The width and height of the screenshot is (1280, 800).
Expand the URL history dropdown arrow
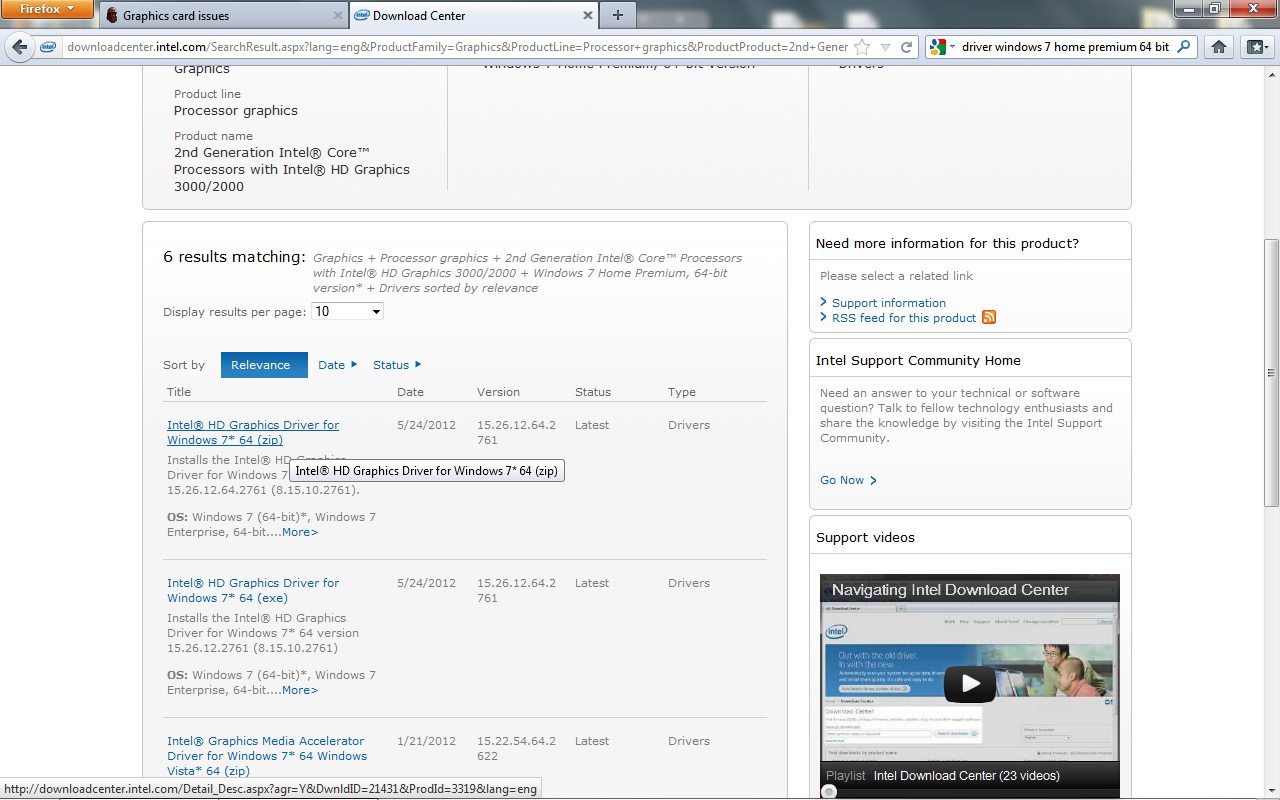tap(885, 47)
